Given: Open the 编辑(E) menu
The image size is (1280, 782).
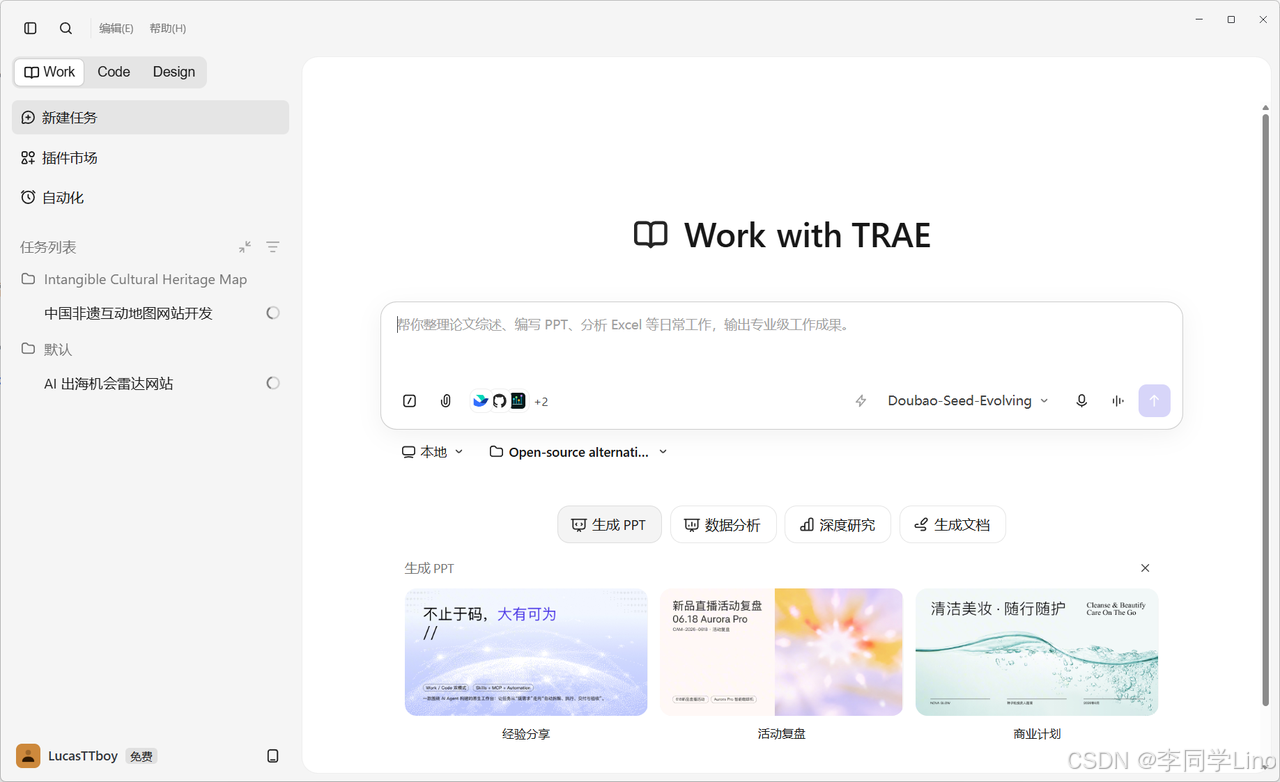Looking at the screenshot, I should click(x=116, y=28).
